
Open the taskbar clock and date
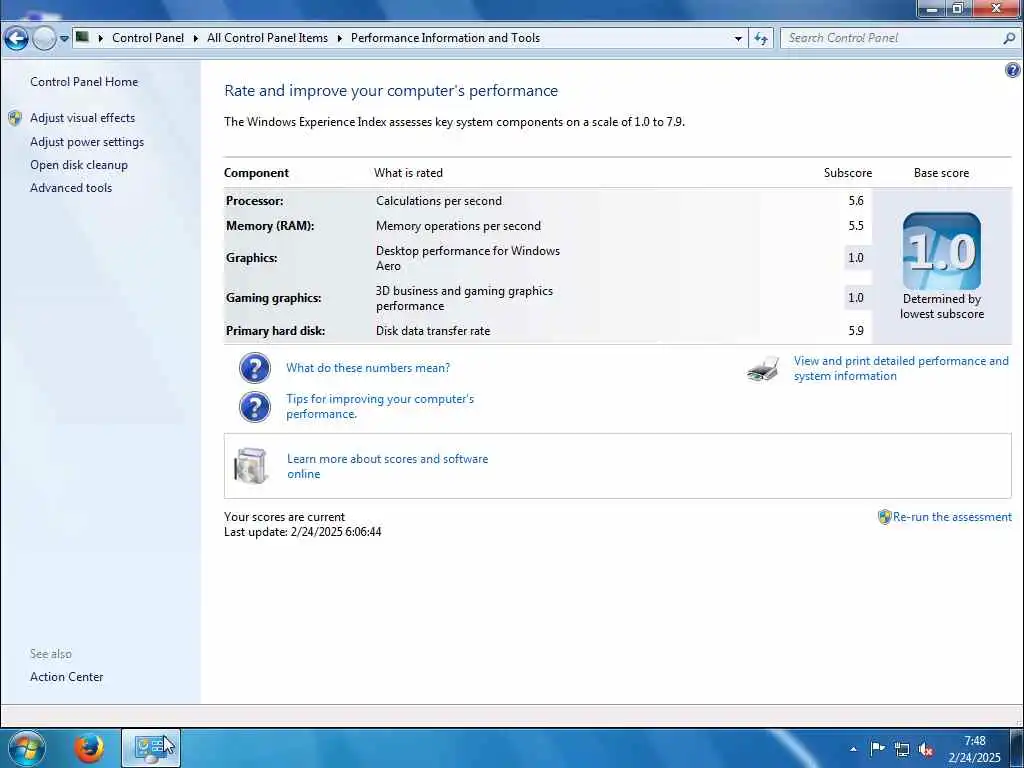(974, 749)
